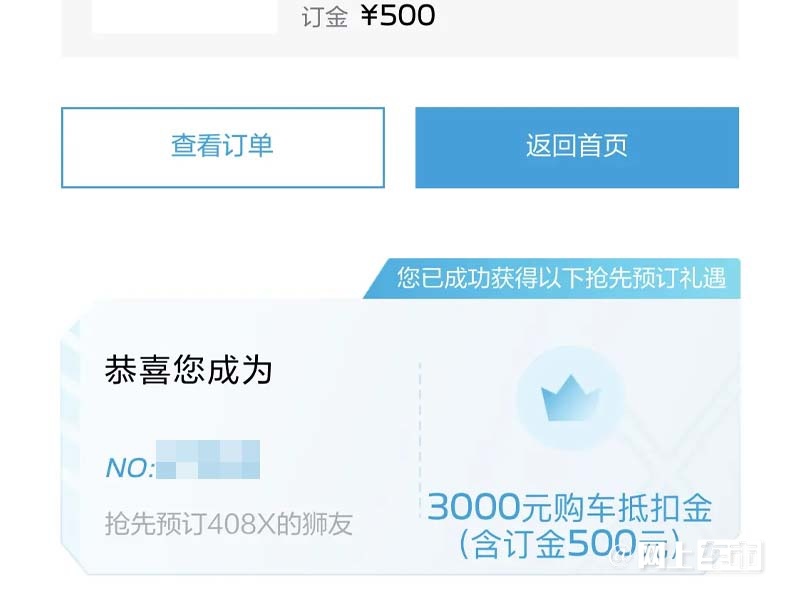
Task: Click the reward coupon card background
Action: pyautogui.click(x=401, y=437)
